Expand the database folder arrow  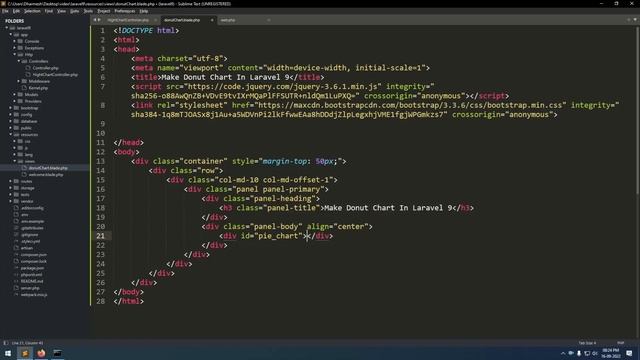point(11,121)
